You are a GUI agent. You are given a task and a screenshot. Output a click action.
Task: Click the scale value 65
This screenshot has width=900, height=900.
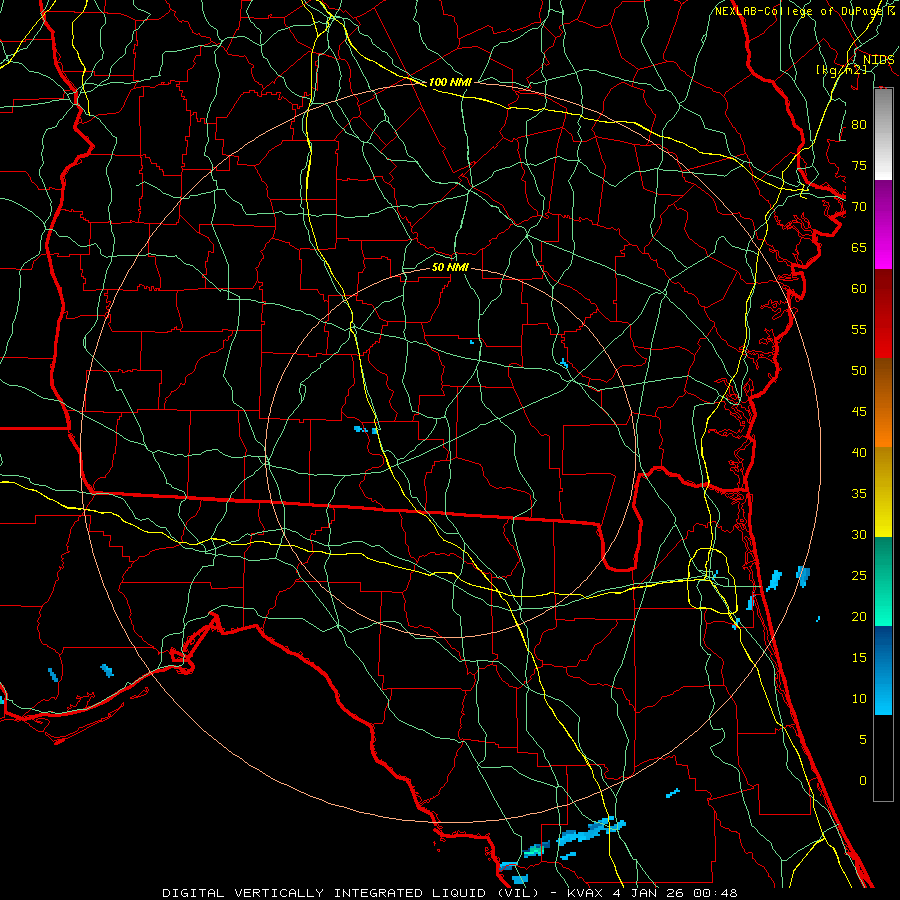pyautogui.click(x=859, y=247)
